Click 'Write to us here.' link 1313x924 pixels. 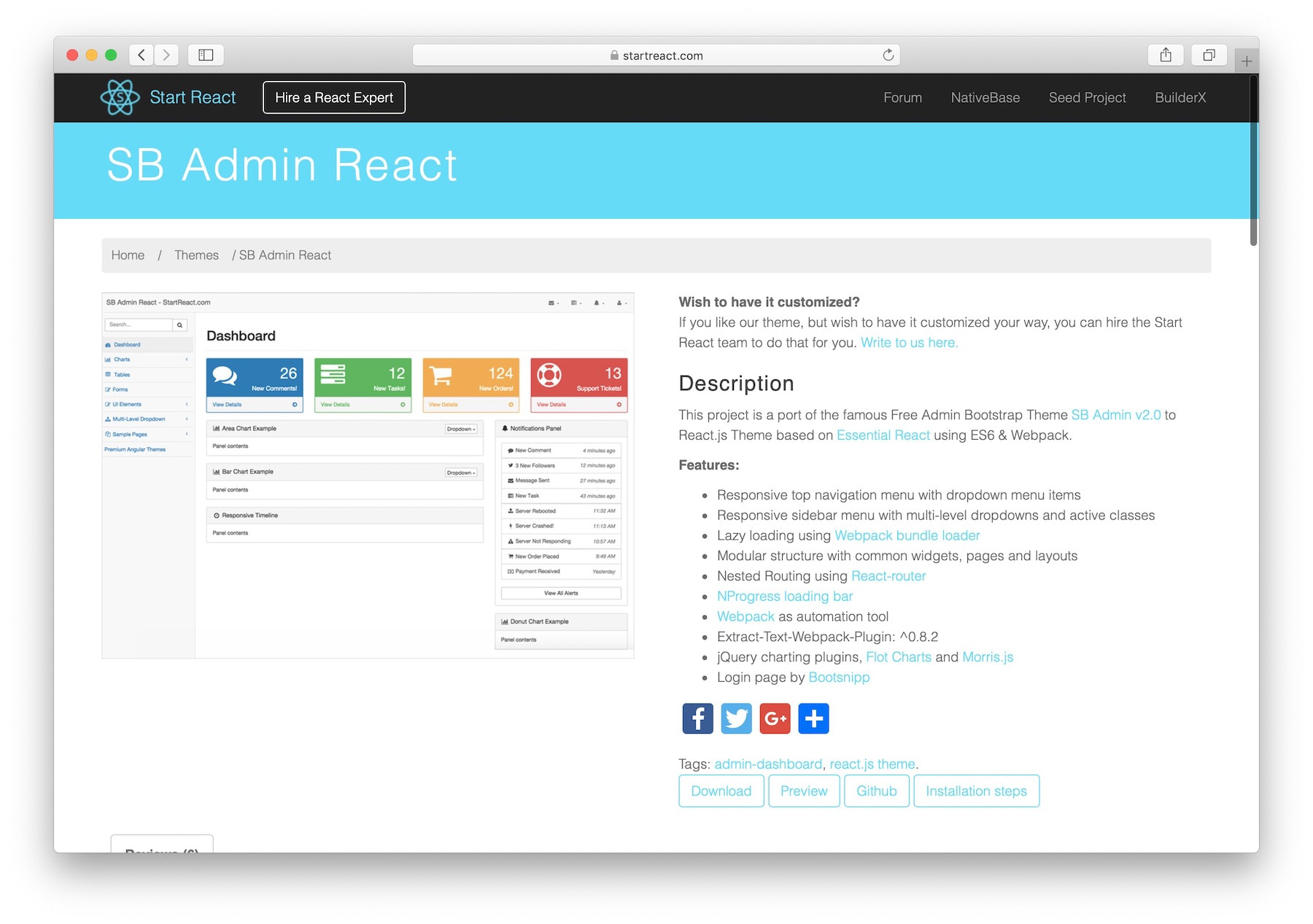tap(909, 343)
